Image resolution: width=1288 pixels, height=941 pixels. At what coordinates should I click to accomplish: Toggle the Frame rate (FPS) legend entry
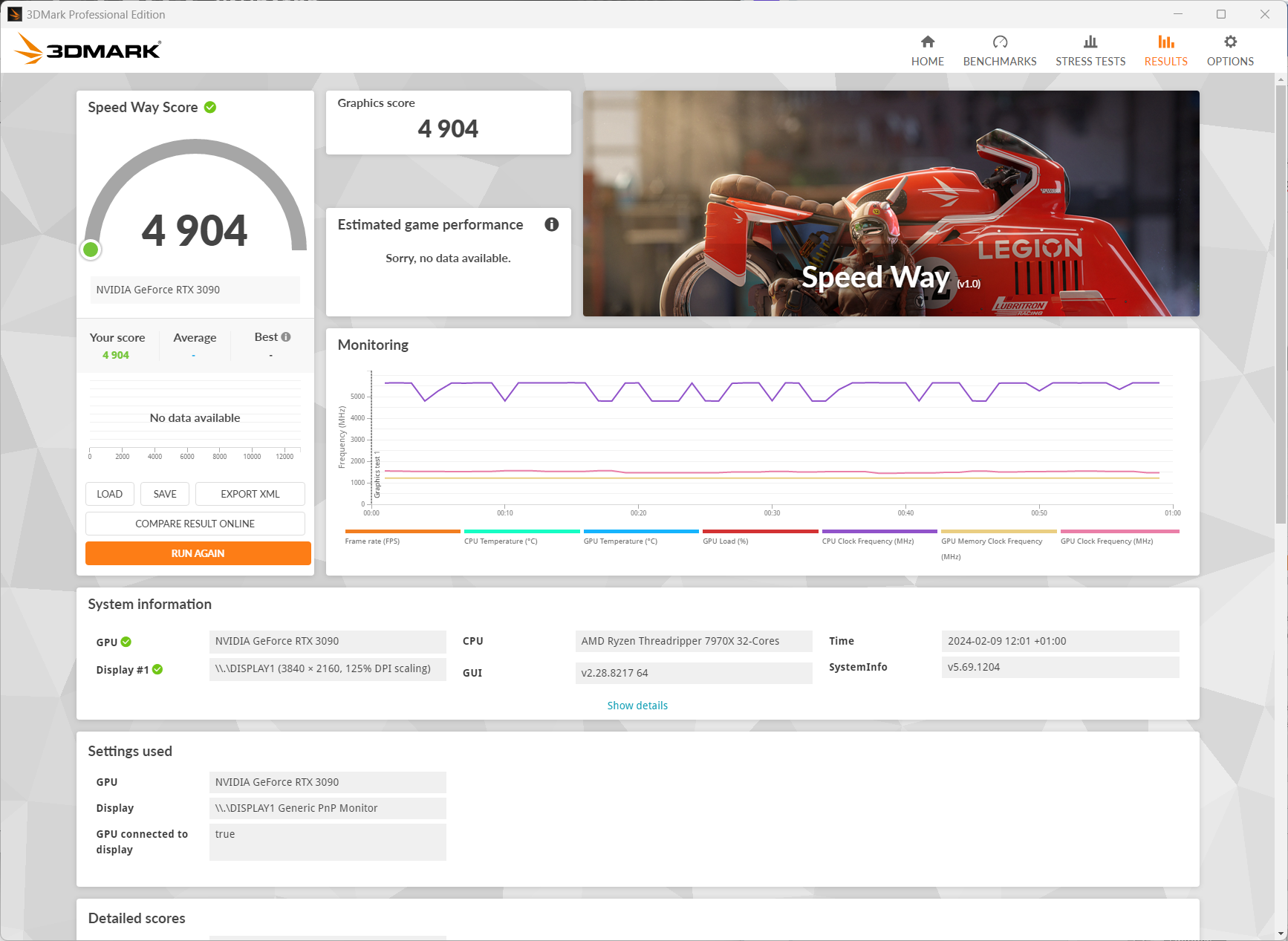pyautogui.click(x=403, y=538)
